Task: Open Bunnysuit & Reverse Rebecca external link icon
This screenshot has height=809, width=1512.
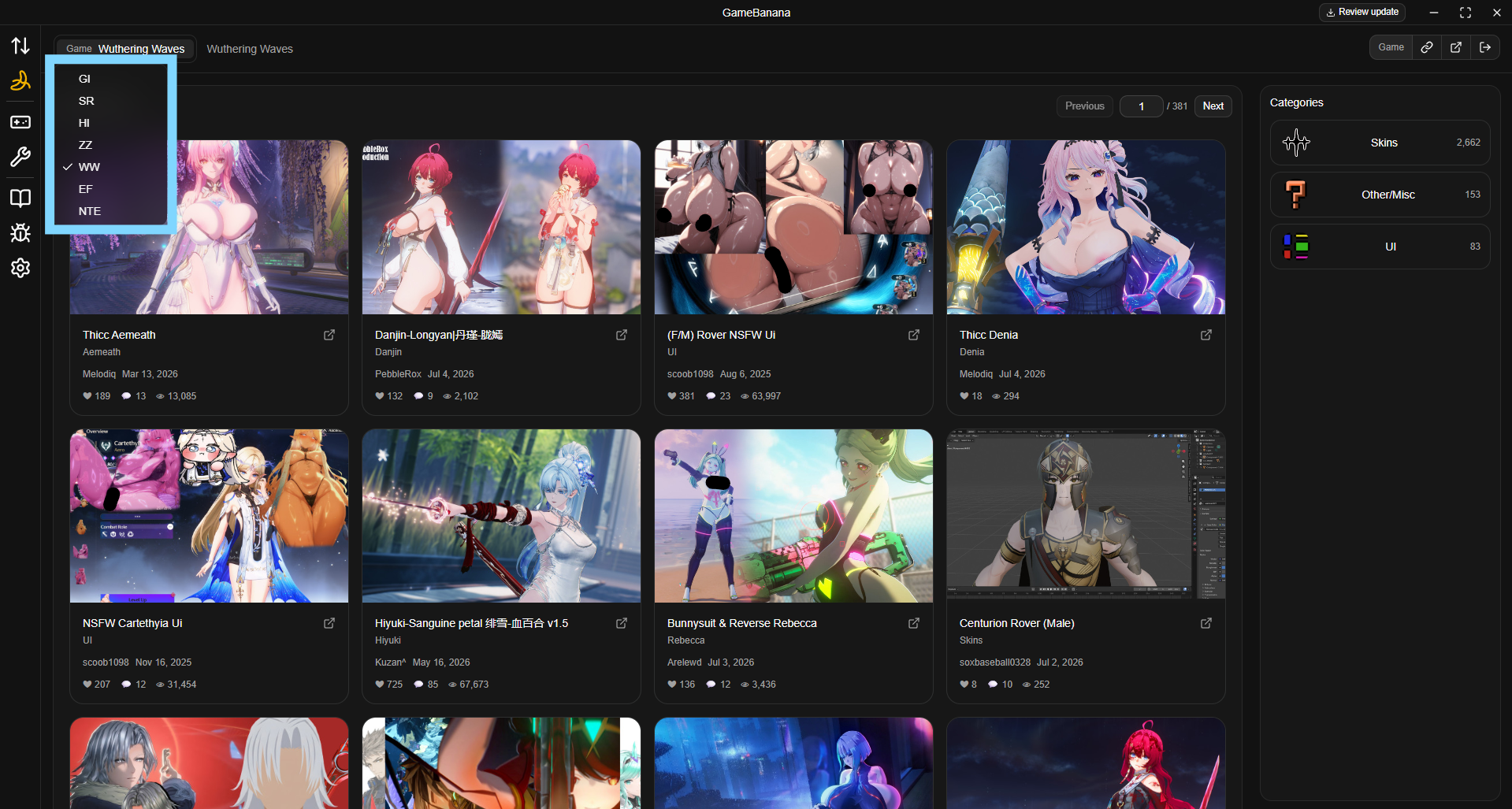Action: pos(914,623)
